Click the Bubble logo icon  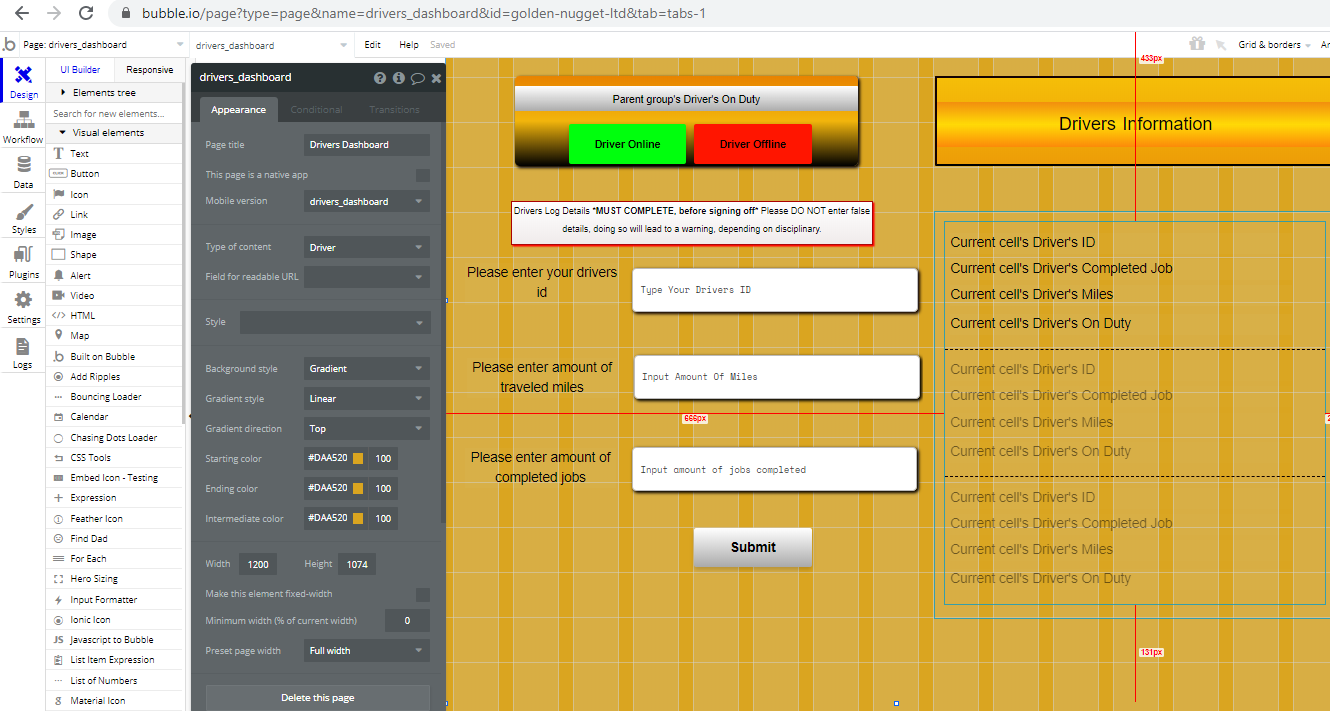click(x=9, y=45)
